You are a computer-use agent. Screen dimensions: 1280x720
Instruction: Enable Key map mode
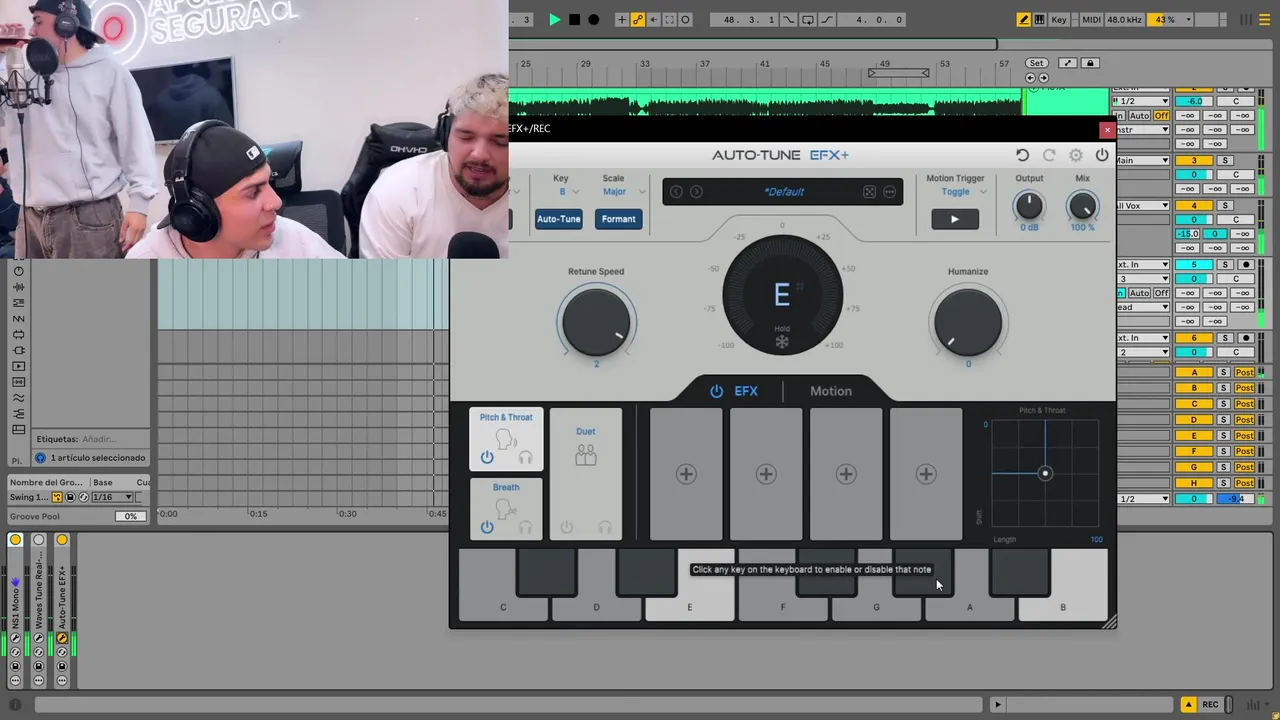coord(1060,19)
